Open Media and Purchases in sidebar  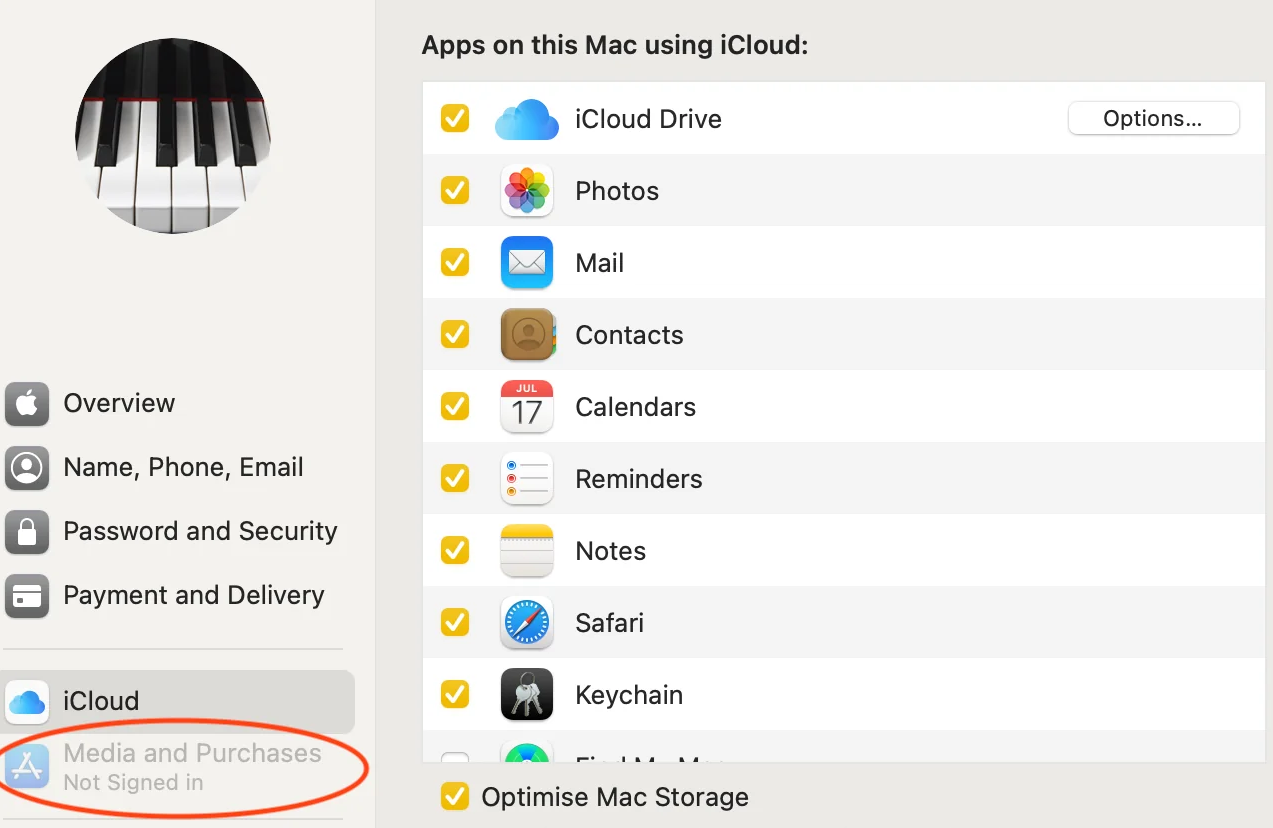click(x=191, y=767)
